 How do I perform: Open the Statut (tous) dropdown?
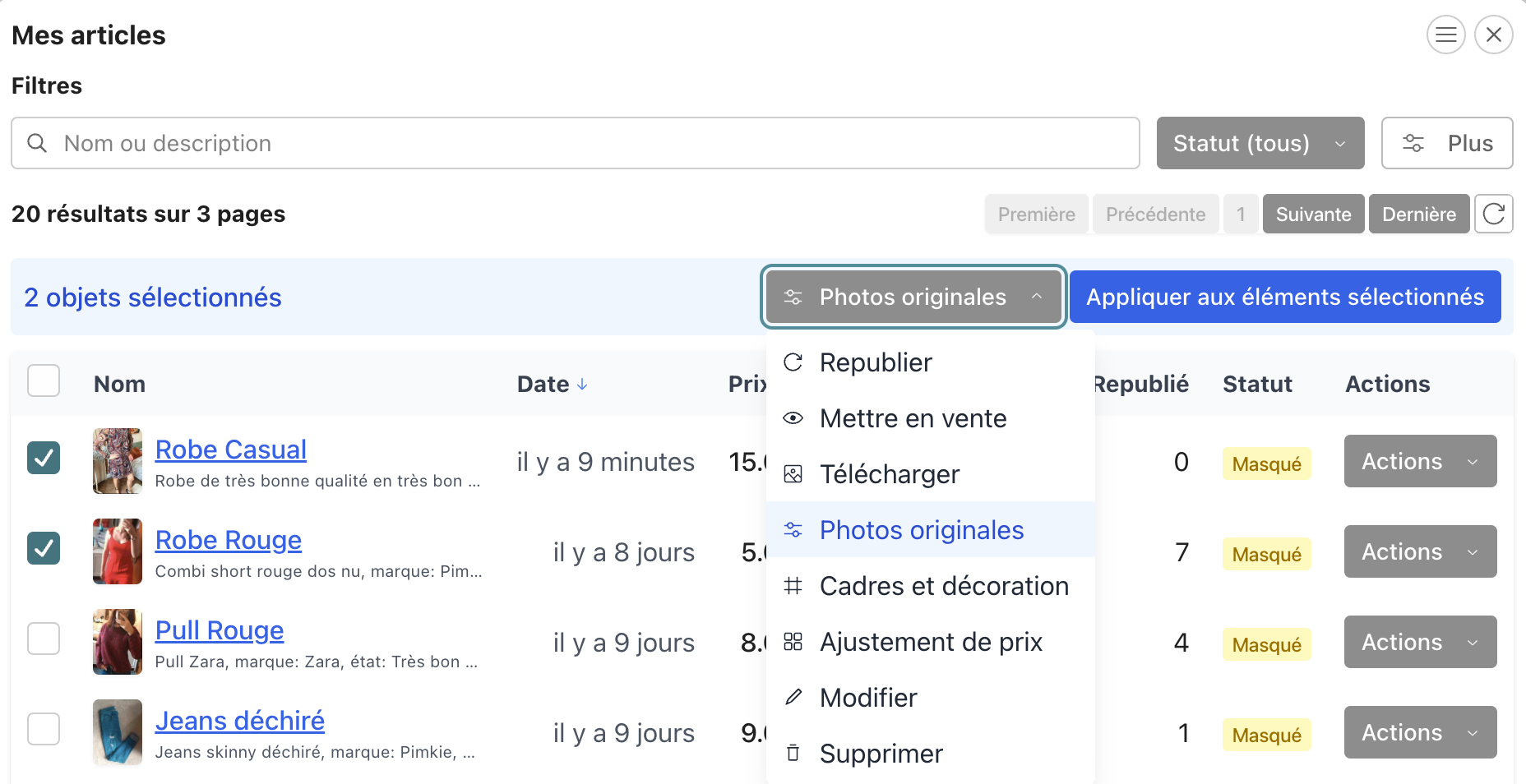[x=1260, y=143]
